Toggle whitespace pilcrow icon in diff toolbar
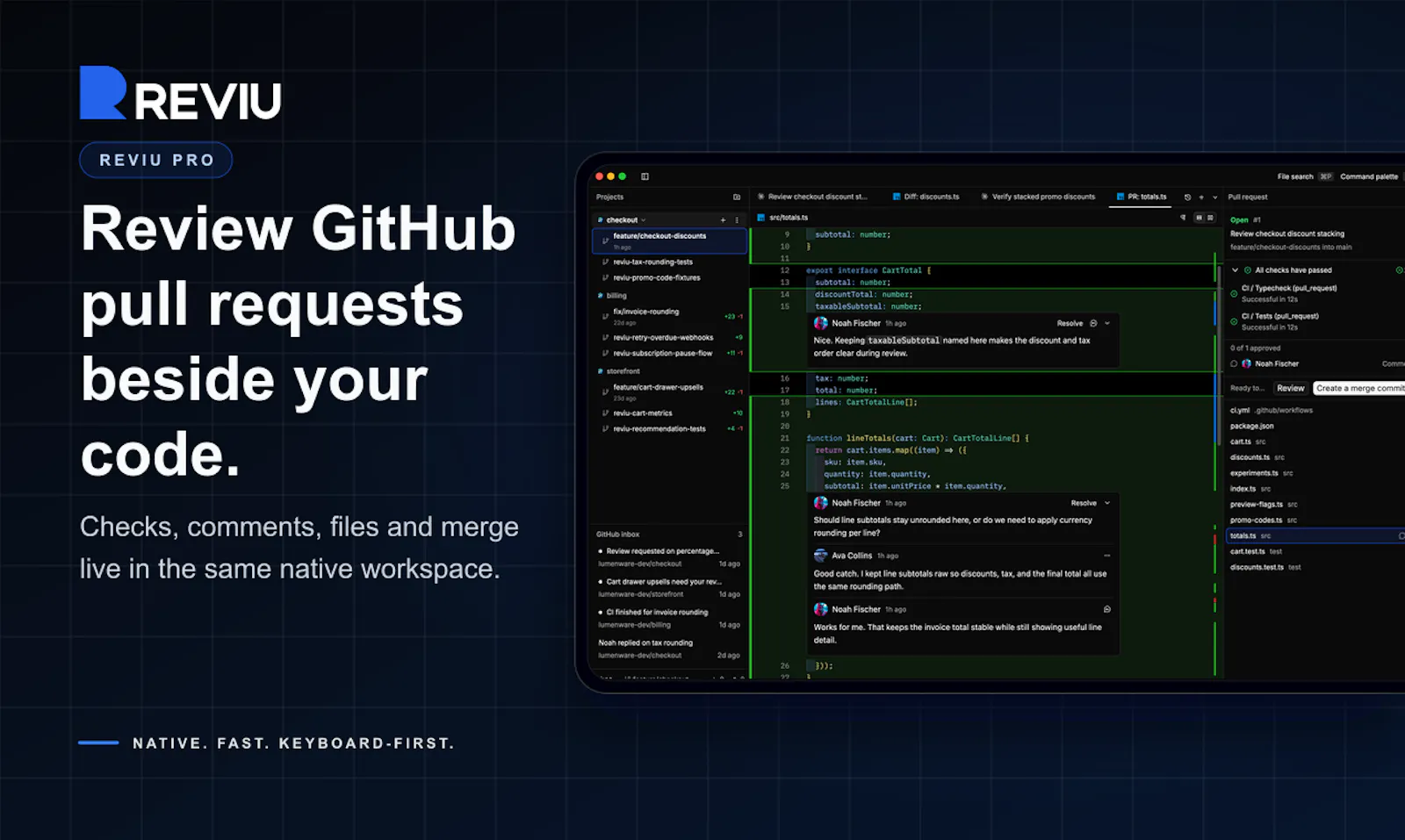 [x=1183, y=218]
